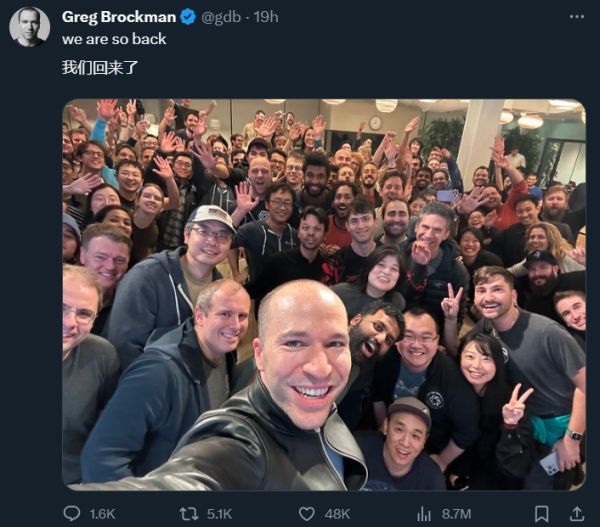Image resolution: width=600 pixels, height=527 pixels.
Task: Repost the tweet using the retweet arrows icon
Action: (189, 514)
